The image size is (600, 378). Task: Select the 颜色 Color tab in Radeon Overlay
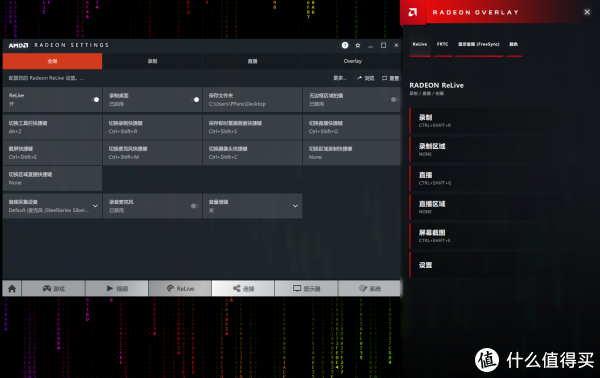pos(514,45)
